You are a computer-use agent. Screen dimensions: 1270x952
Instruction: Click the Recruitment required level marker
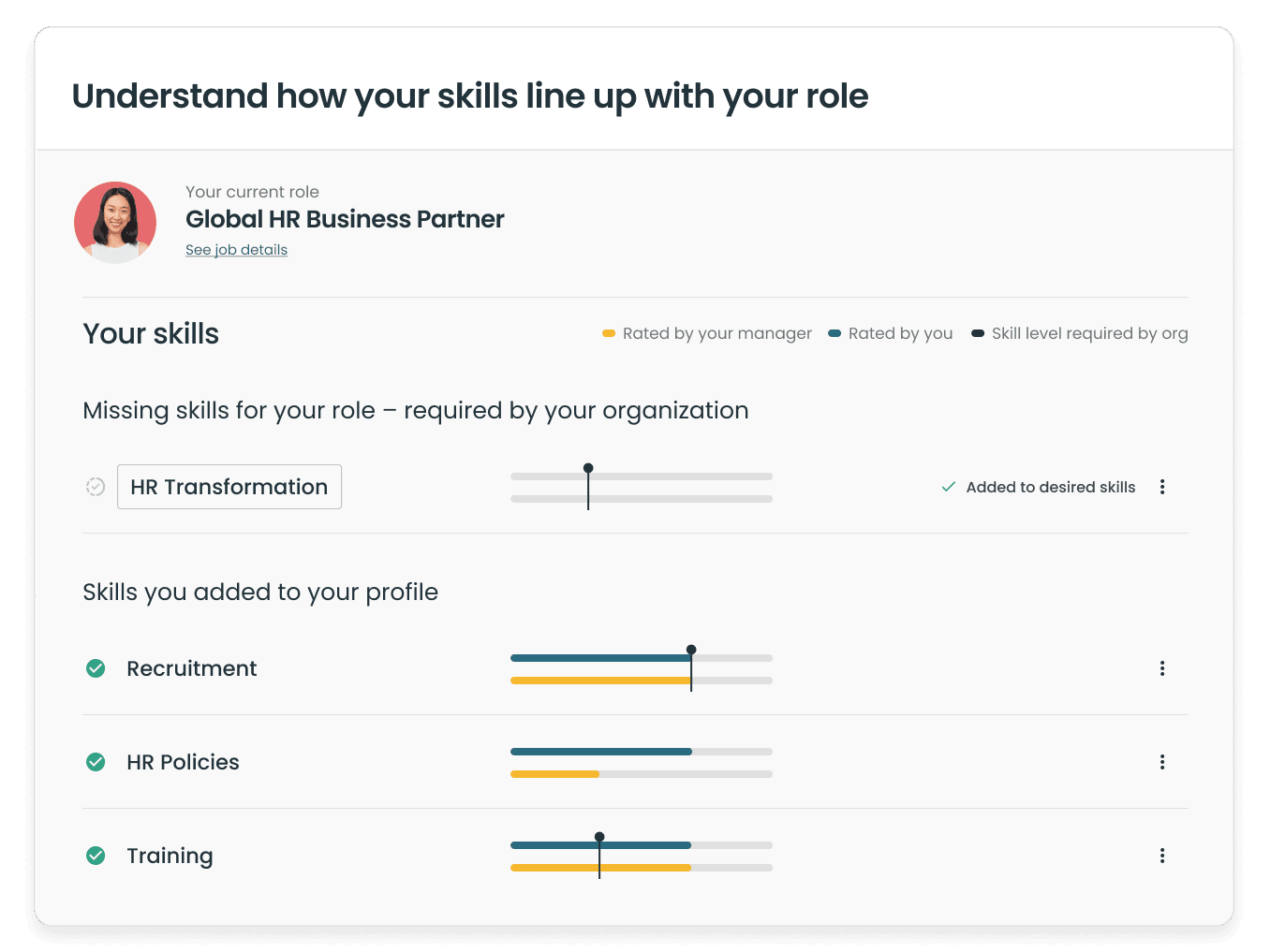691,668
